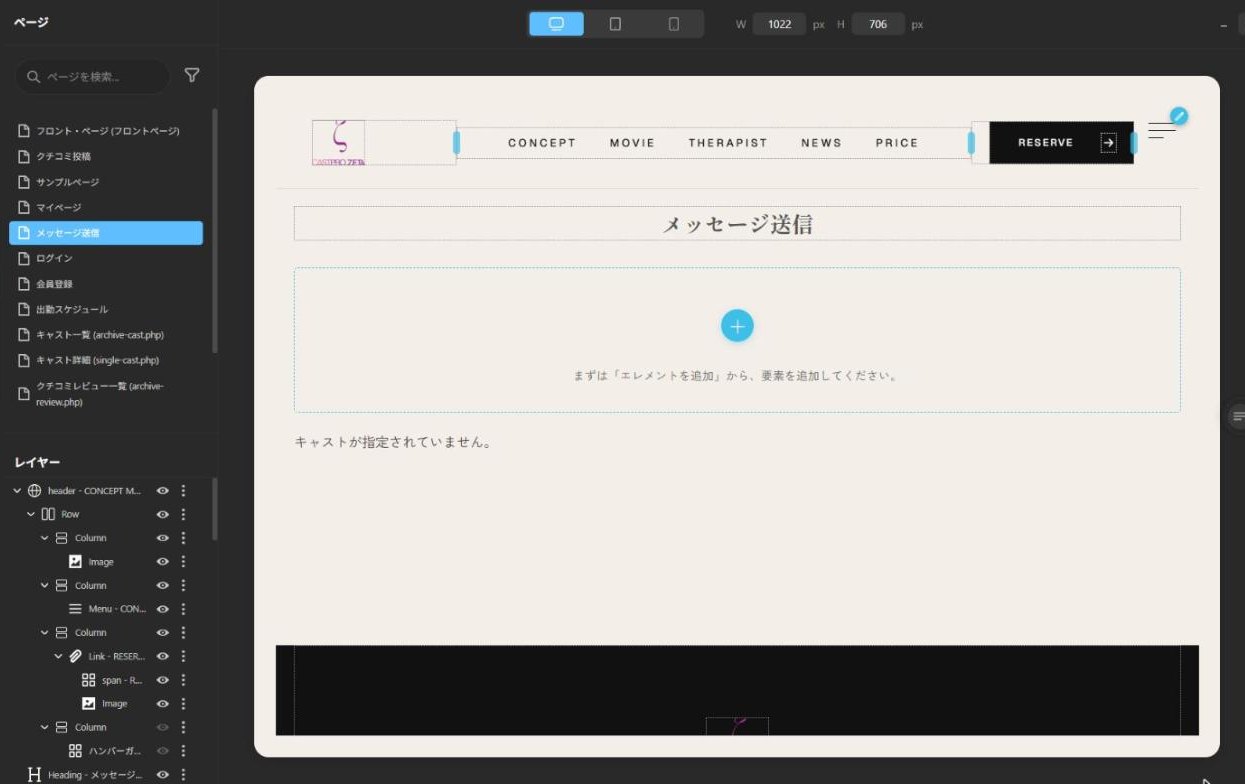Collapse the Column holding the Link layer

click(x=44, y=633)
